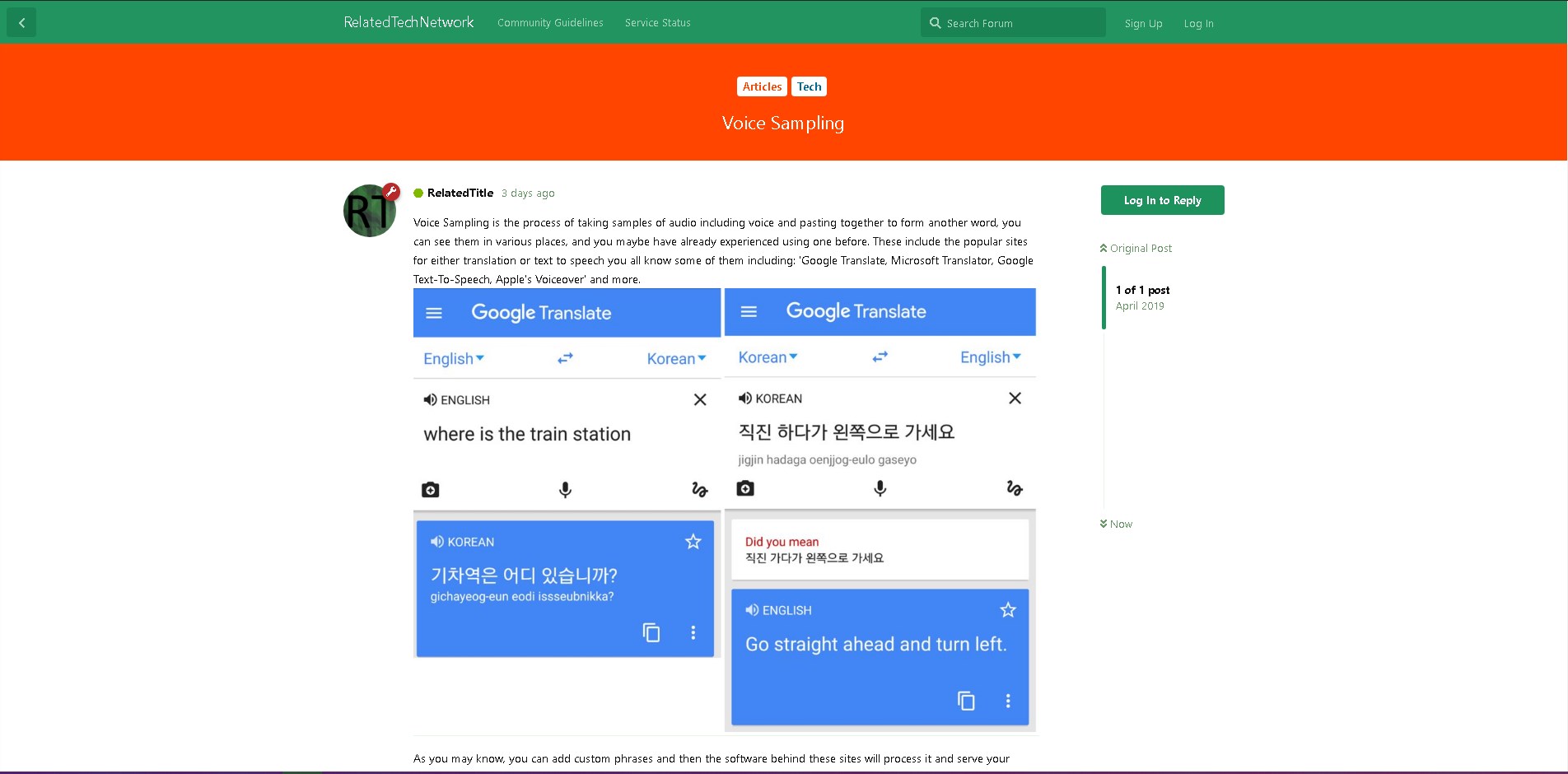
Task: Open more options on Korean translation card
Action: (693, 632)
